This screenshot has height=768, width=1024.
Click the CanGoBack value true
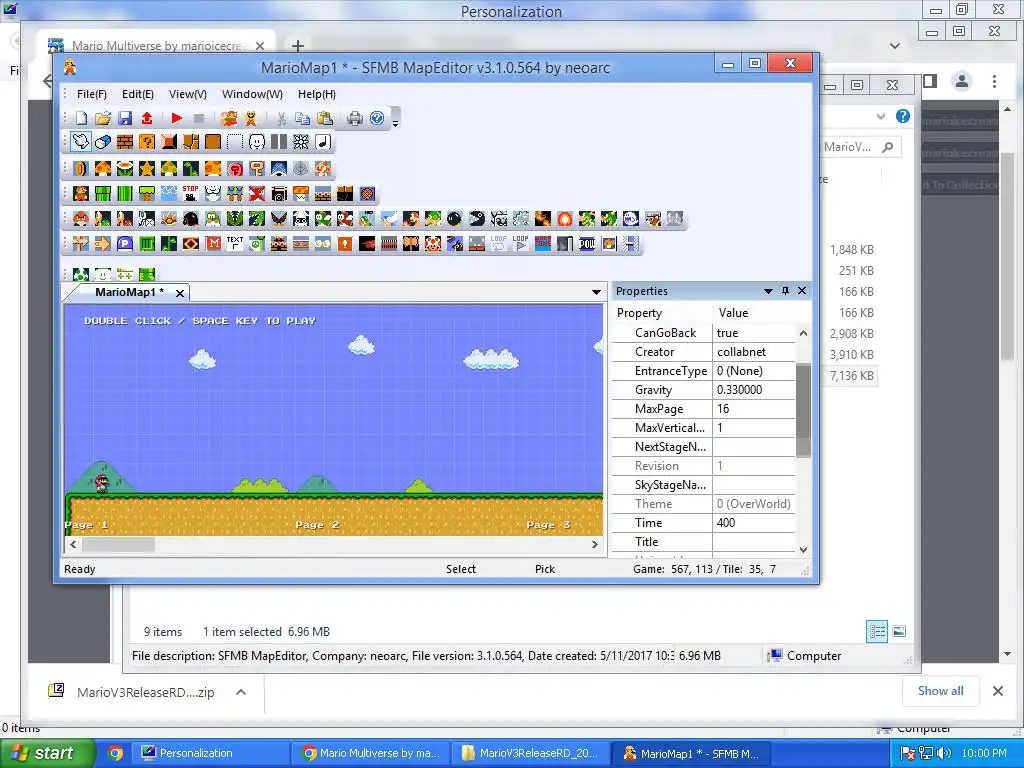click(x=754, y=333)
